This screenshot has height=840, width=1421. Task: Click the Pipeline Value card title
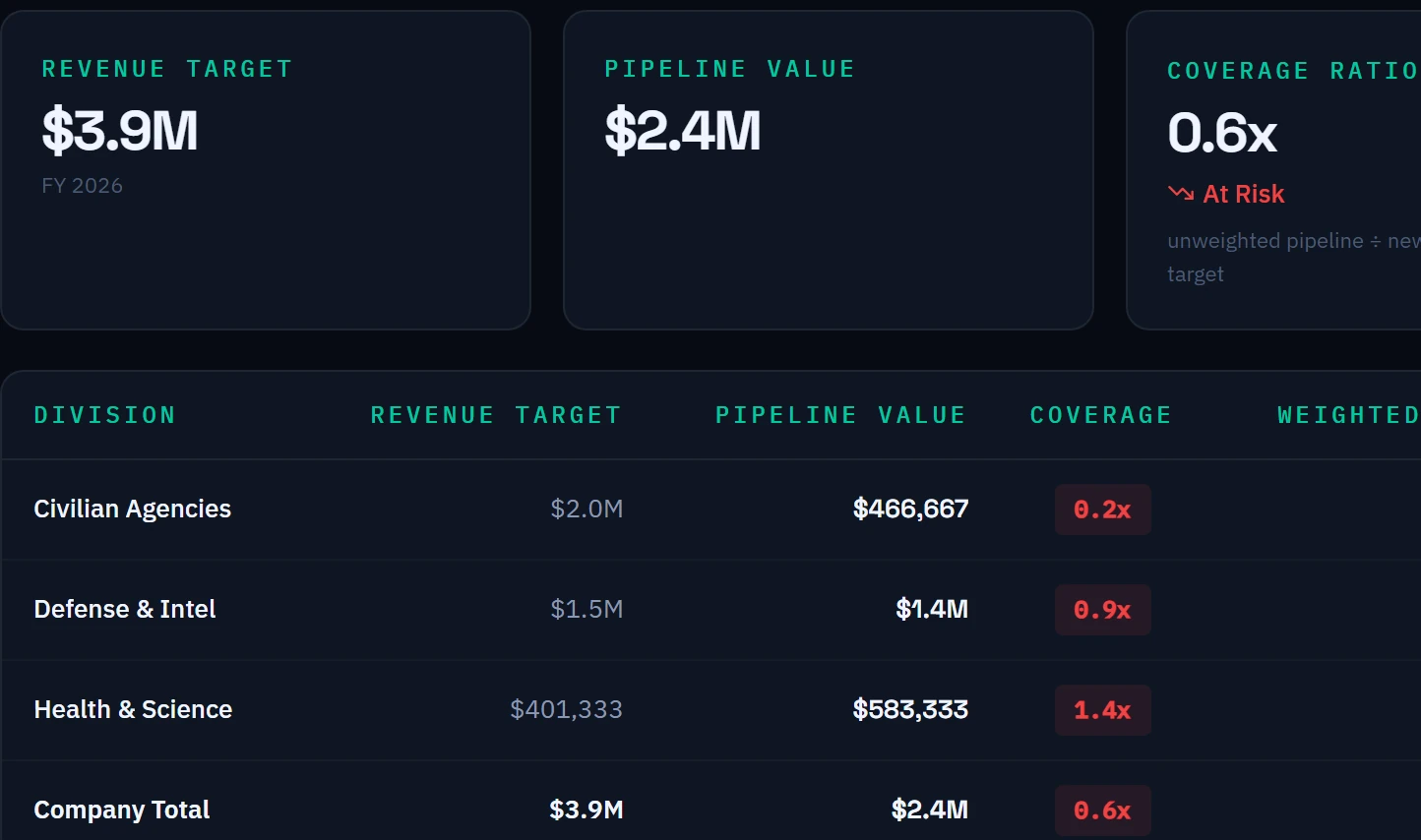730,69
